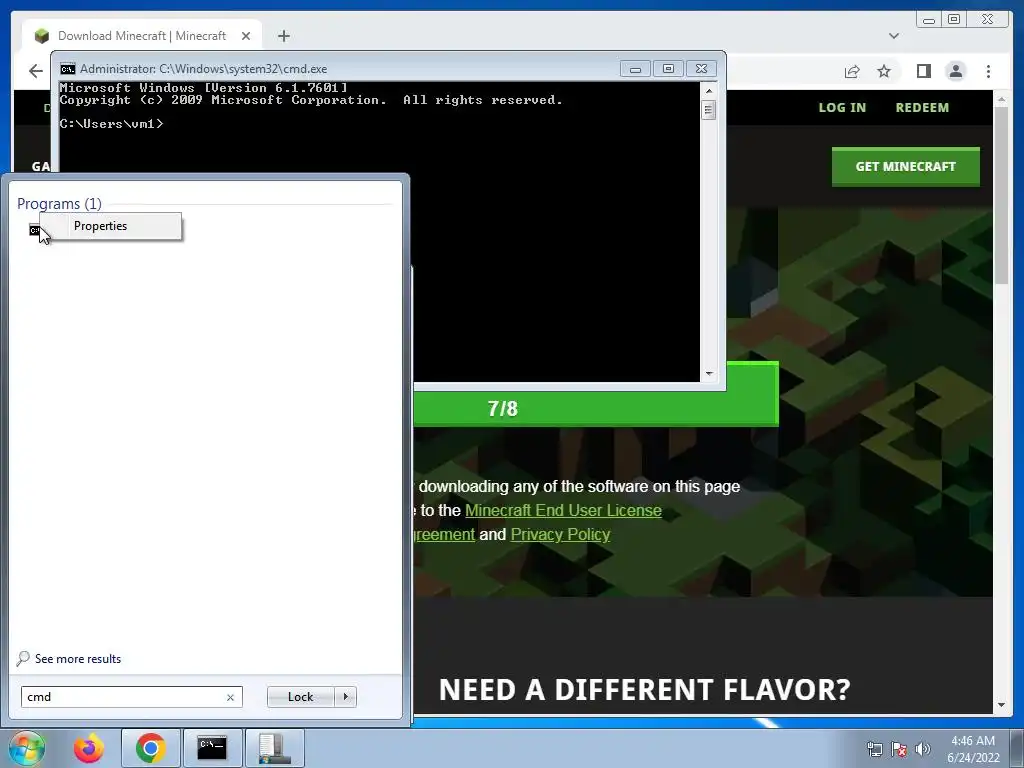This screenshot has width=1024, height=768.
Task: Click the Lock button in Start menu
Action: 300,697
